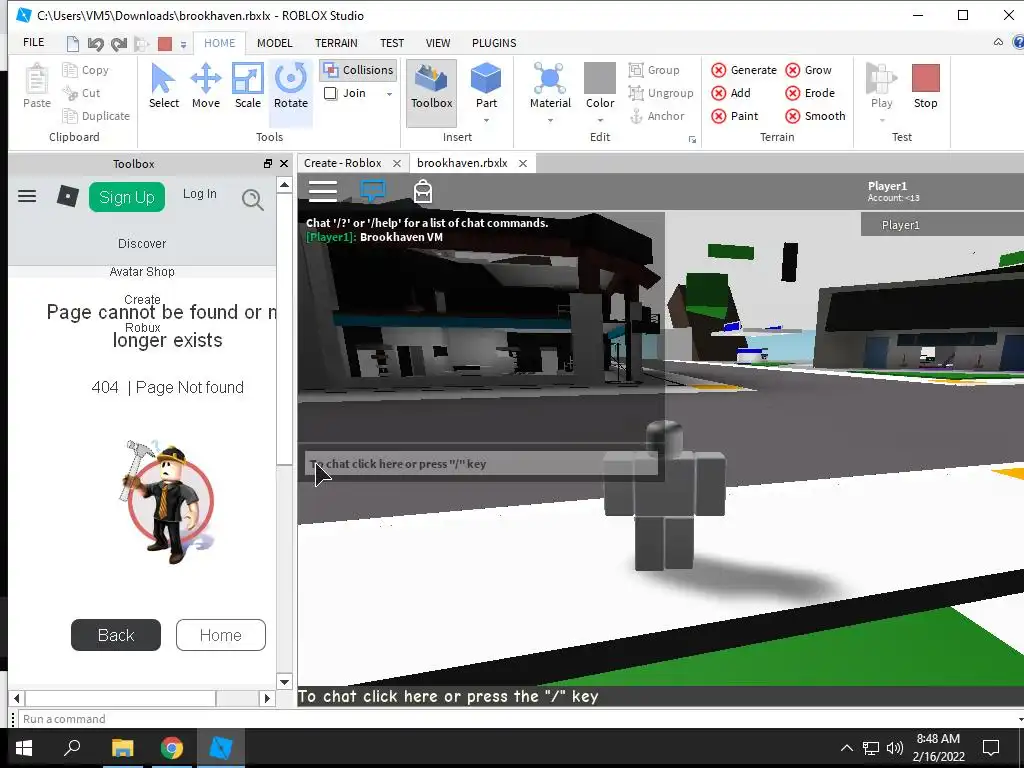This screenshot has height=768, width=1024.
Task: Click terrain Add button
Action: [x=731, y=93]
